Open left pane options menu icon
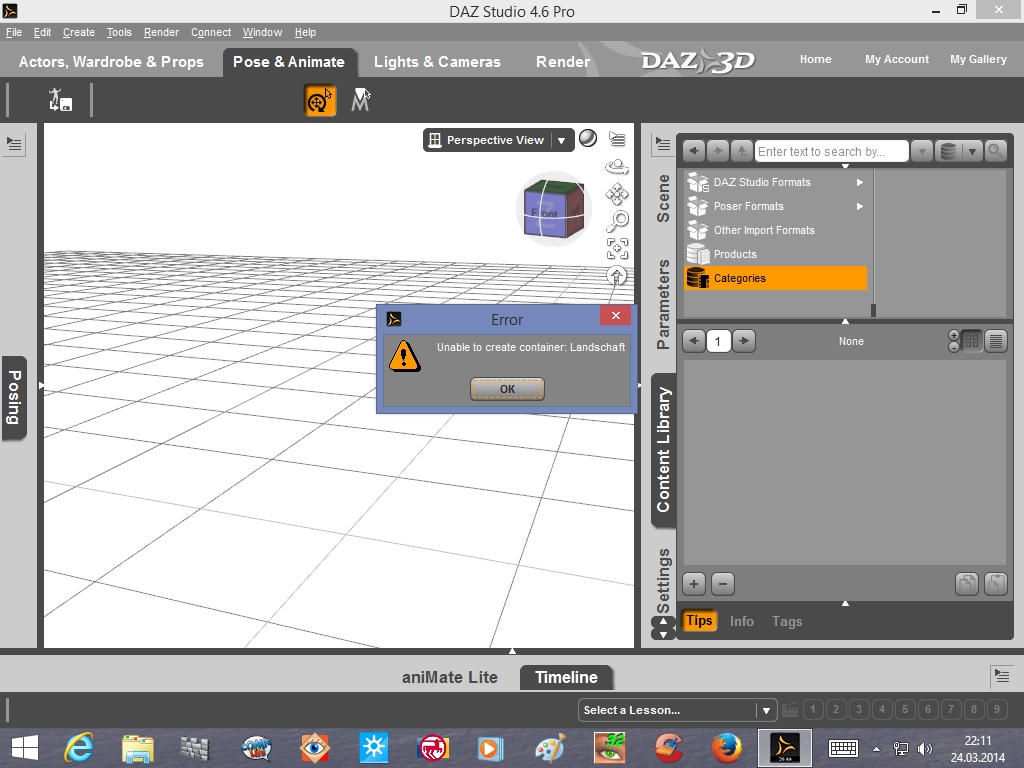1024x768 pixels. pos(14,144)
